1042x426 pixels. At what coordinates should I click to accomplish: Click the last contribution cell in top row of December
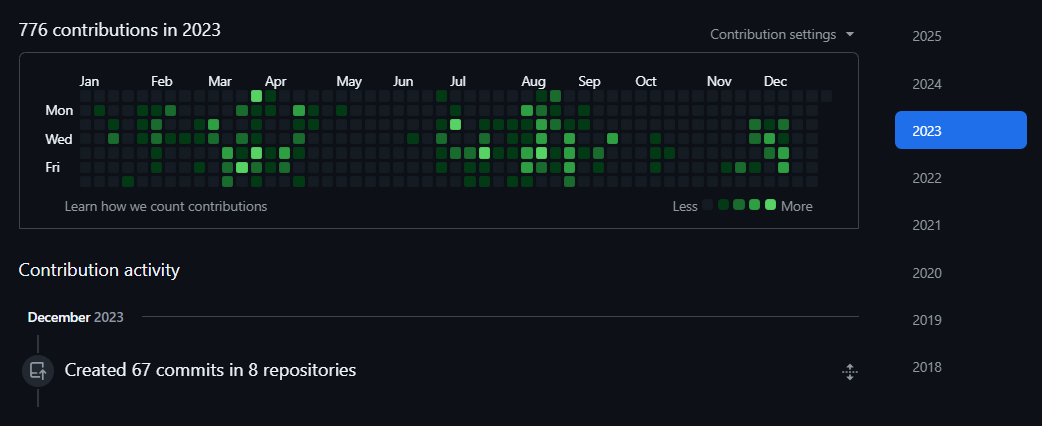(x=826, y=96)
